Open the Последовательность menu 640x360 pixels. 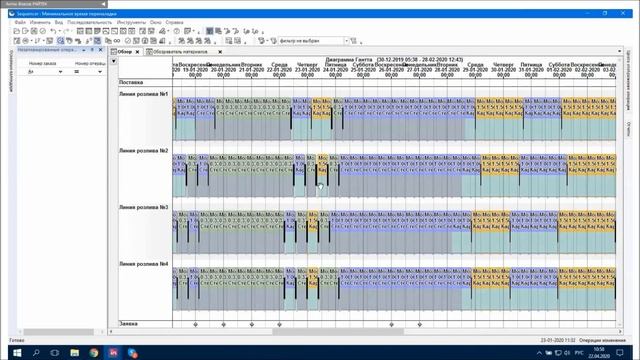tap(89, 22)
